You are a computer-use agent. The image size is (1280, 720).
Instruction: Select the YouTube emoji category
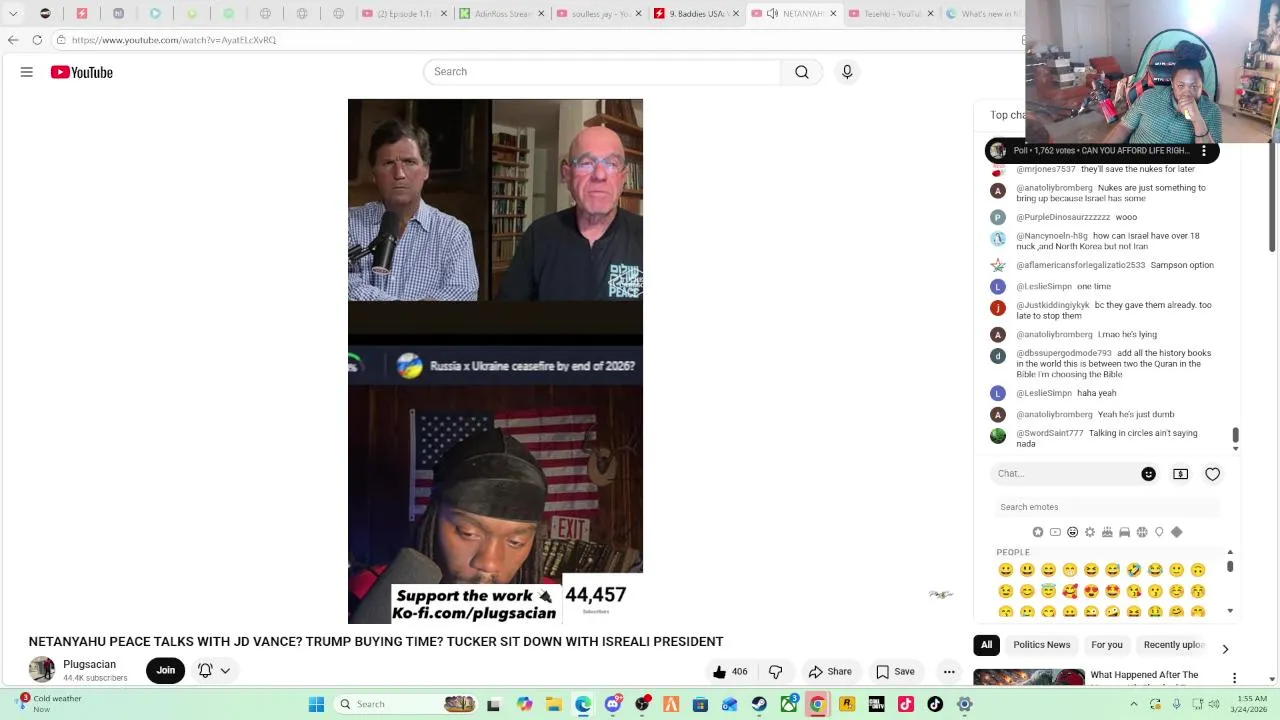tap(1055, 532)
